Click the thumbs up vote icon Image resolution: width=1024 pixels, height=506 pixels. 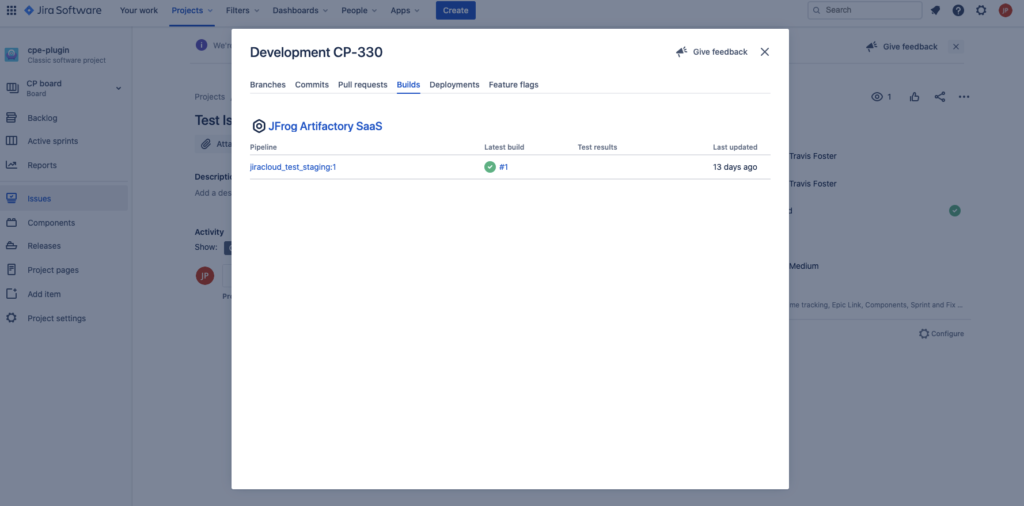[x=914, y=97]
